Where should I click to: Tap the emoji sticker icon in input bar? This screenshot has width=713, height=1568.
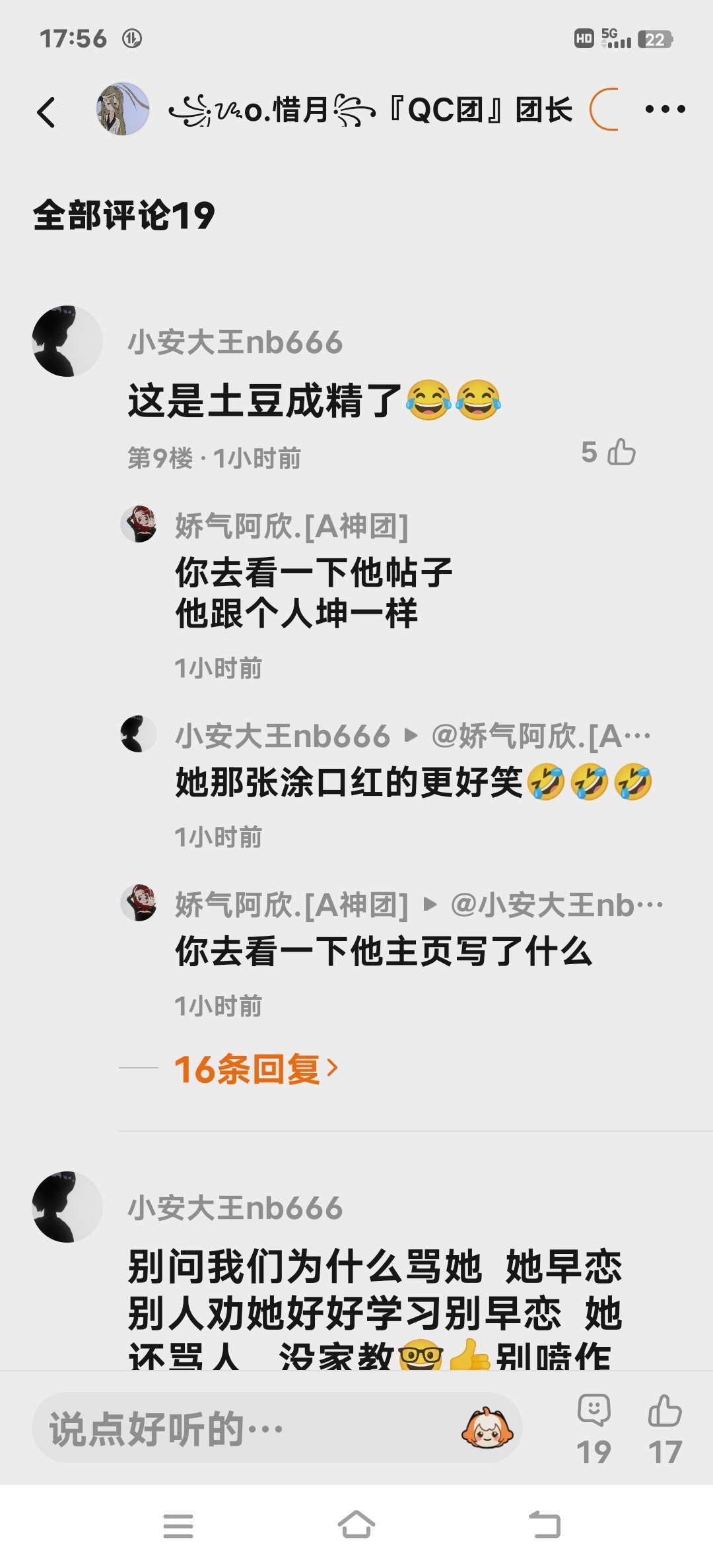(x=487, y=1428)
